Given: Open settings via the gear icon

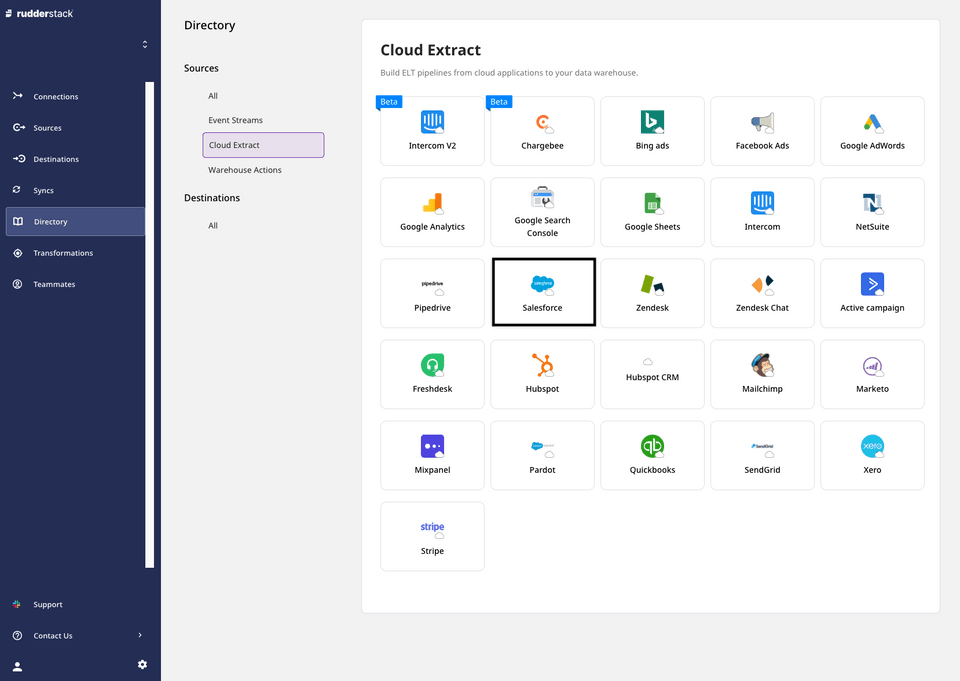Looking at the screenshot, I should pyautogui.click(x=142, y=664).
